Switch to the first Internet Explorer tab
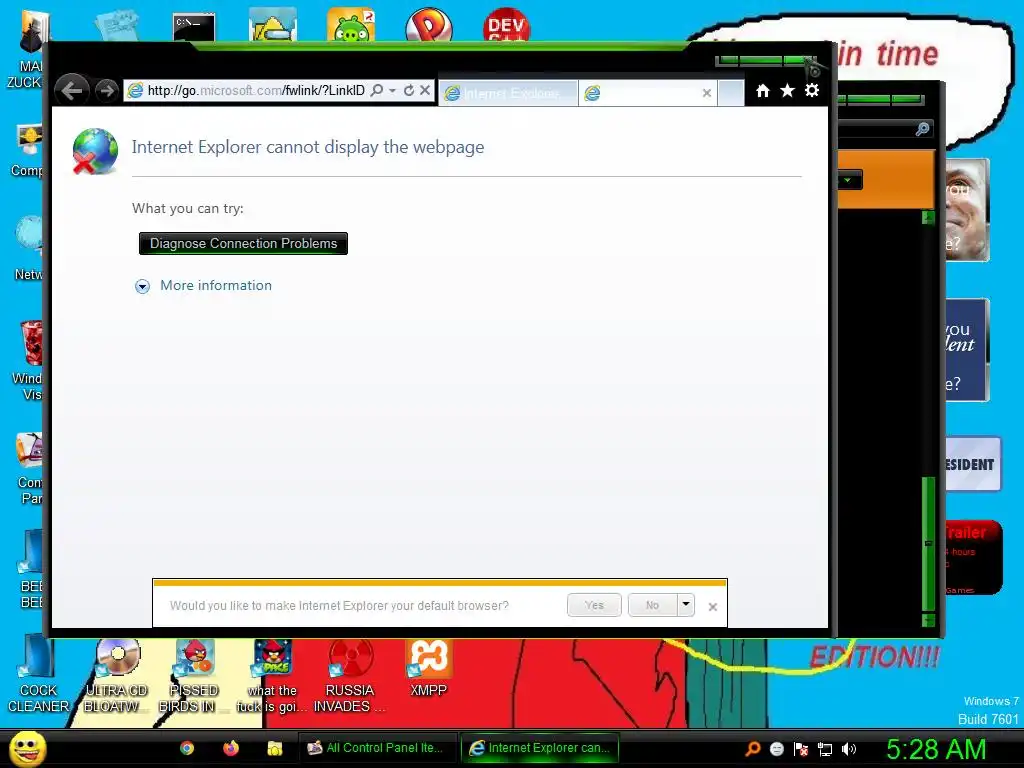This screenshot has width=1024, height=768. tap(508, 93)
